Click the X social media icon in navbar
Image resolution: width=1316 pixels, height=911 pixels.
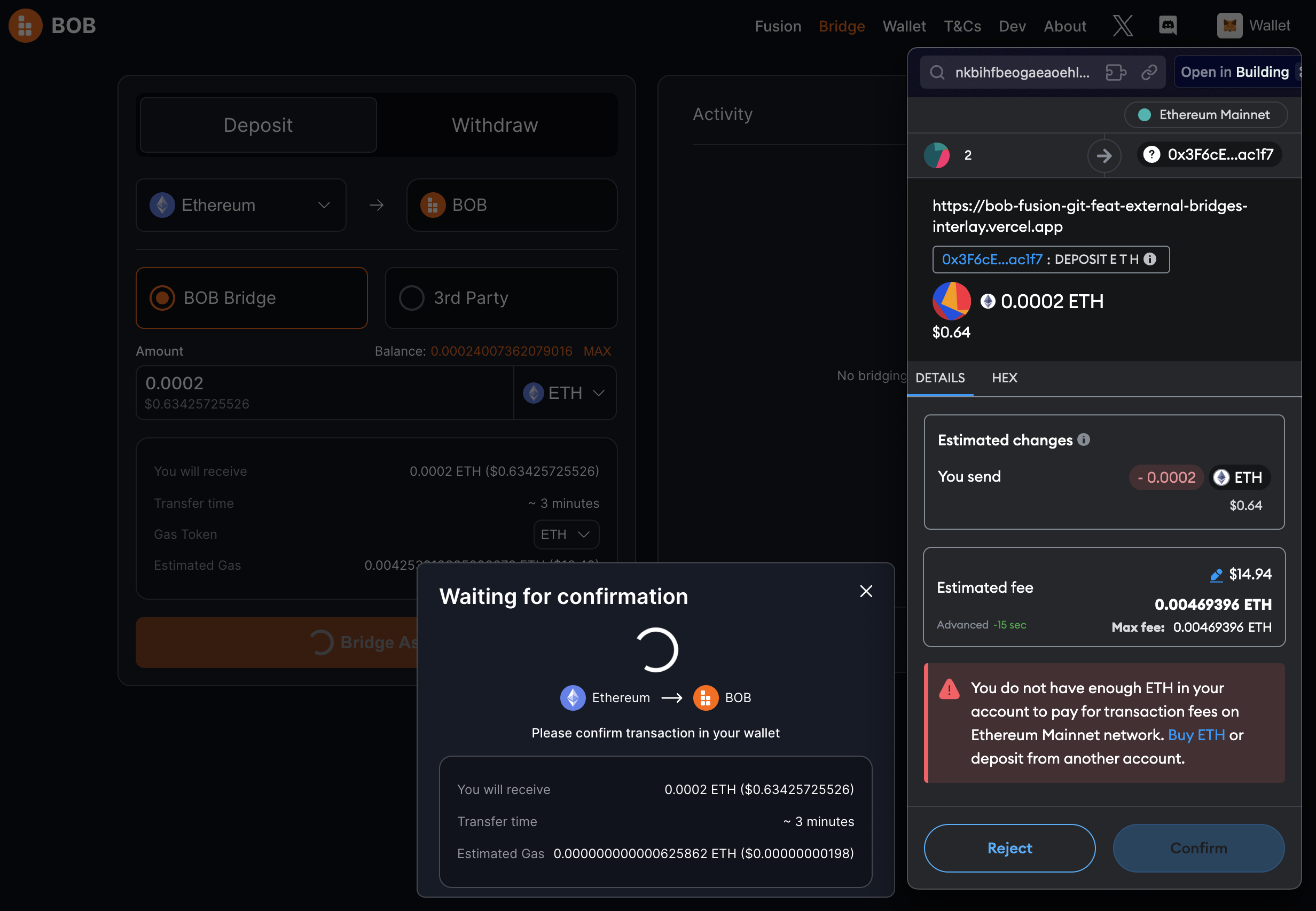point(1122,26)
